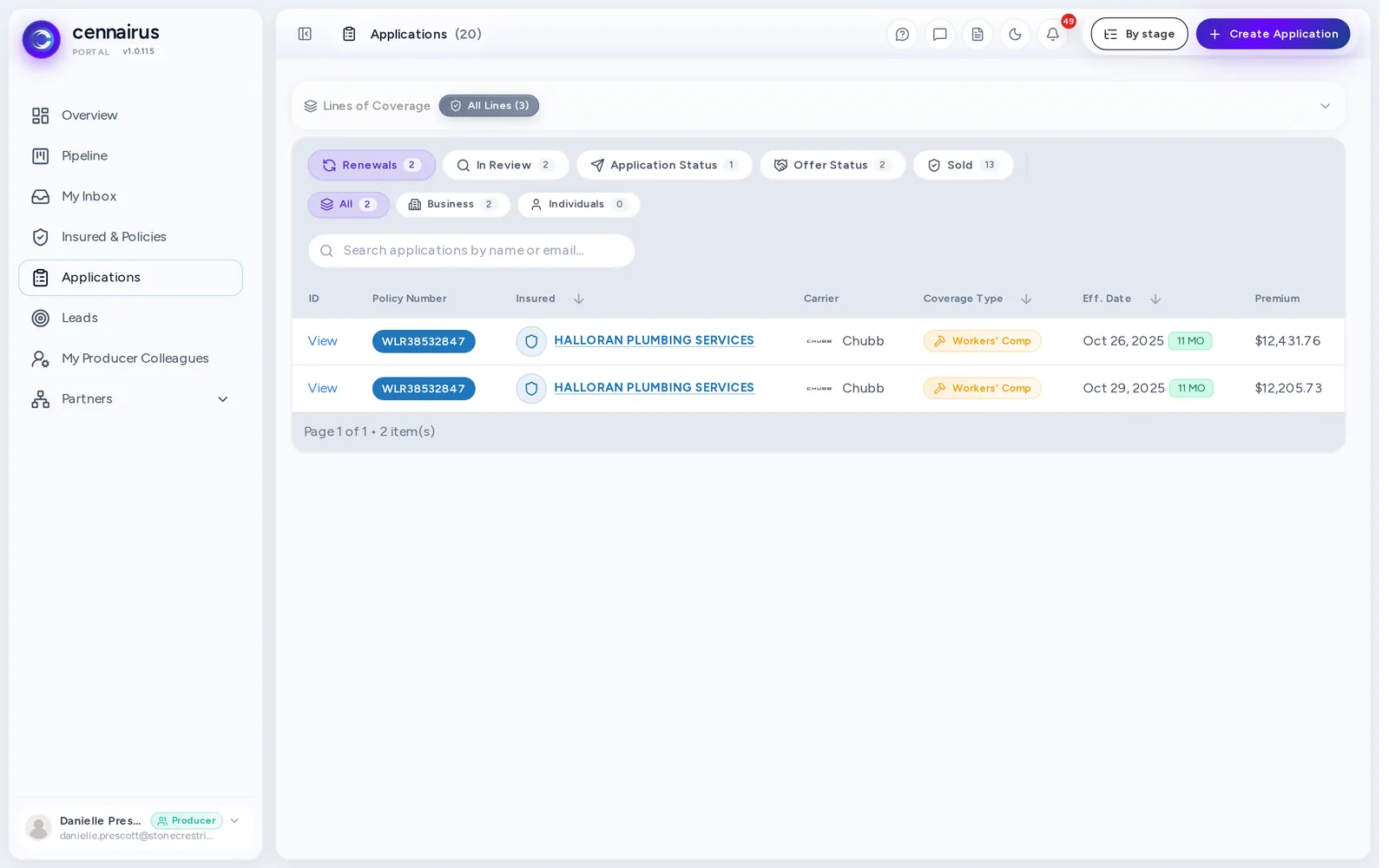Open notifications bell with 49 badge
The width and height of the screenshot is (1389, 868).
pos(1052,35)
